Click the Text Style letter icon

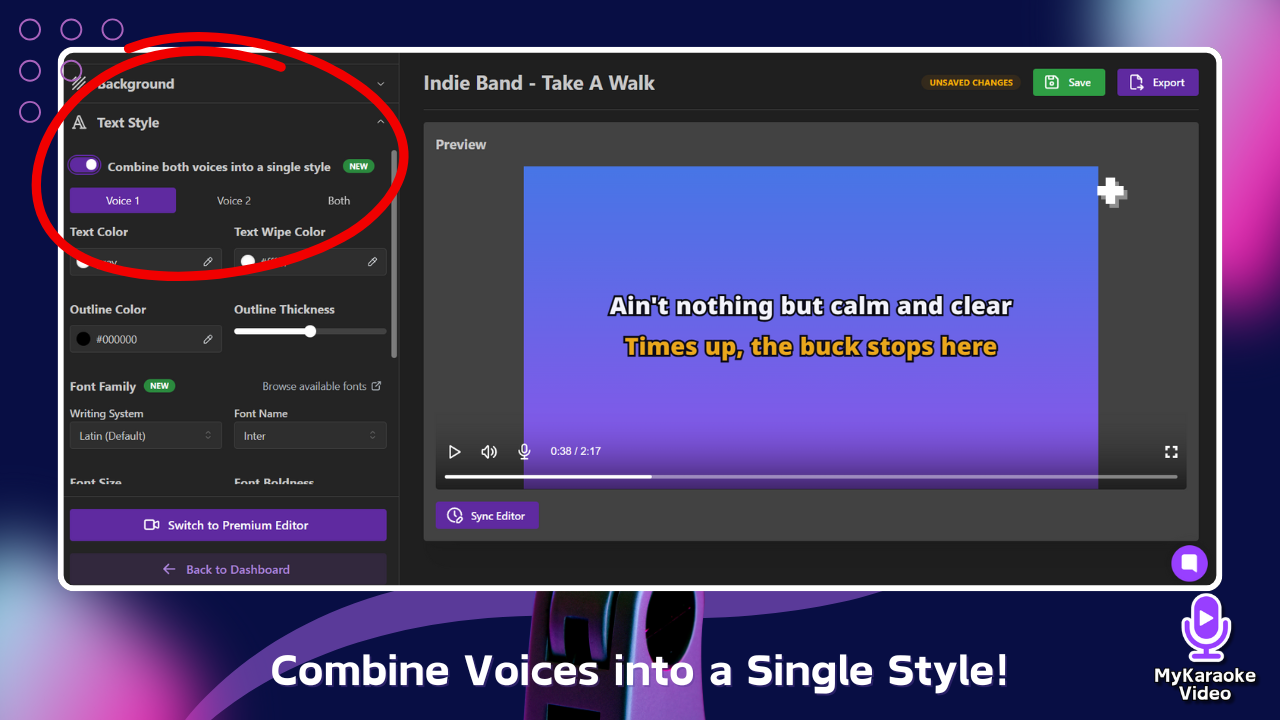[x=79, y=122]
